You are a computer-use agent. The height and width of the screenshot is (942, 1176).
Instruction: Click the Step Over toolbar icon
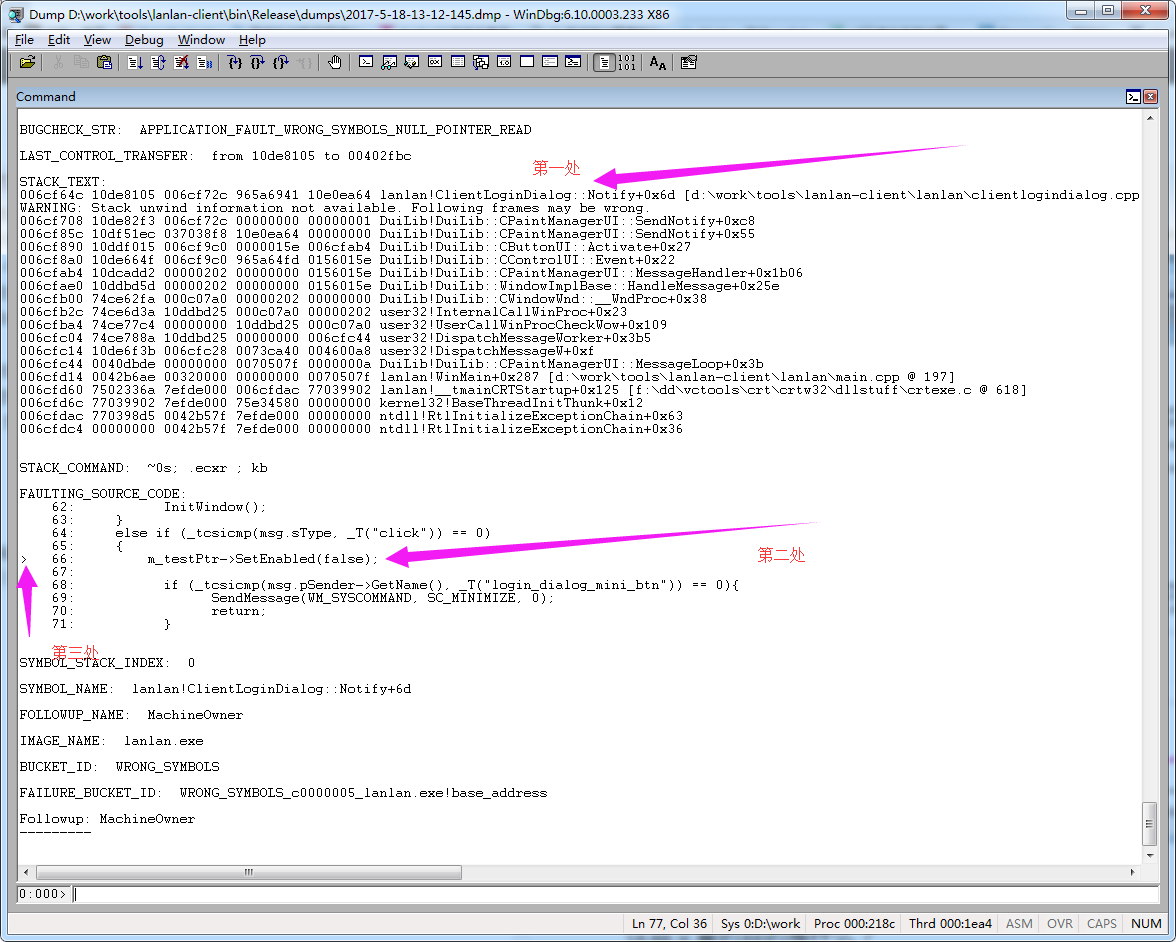point(257,62)
